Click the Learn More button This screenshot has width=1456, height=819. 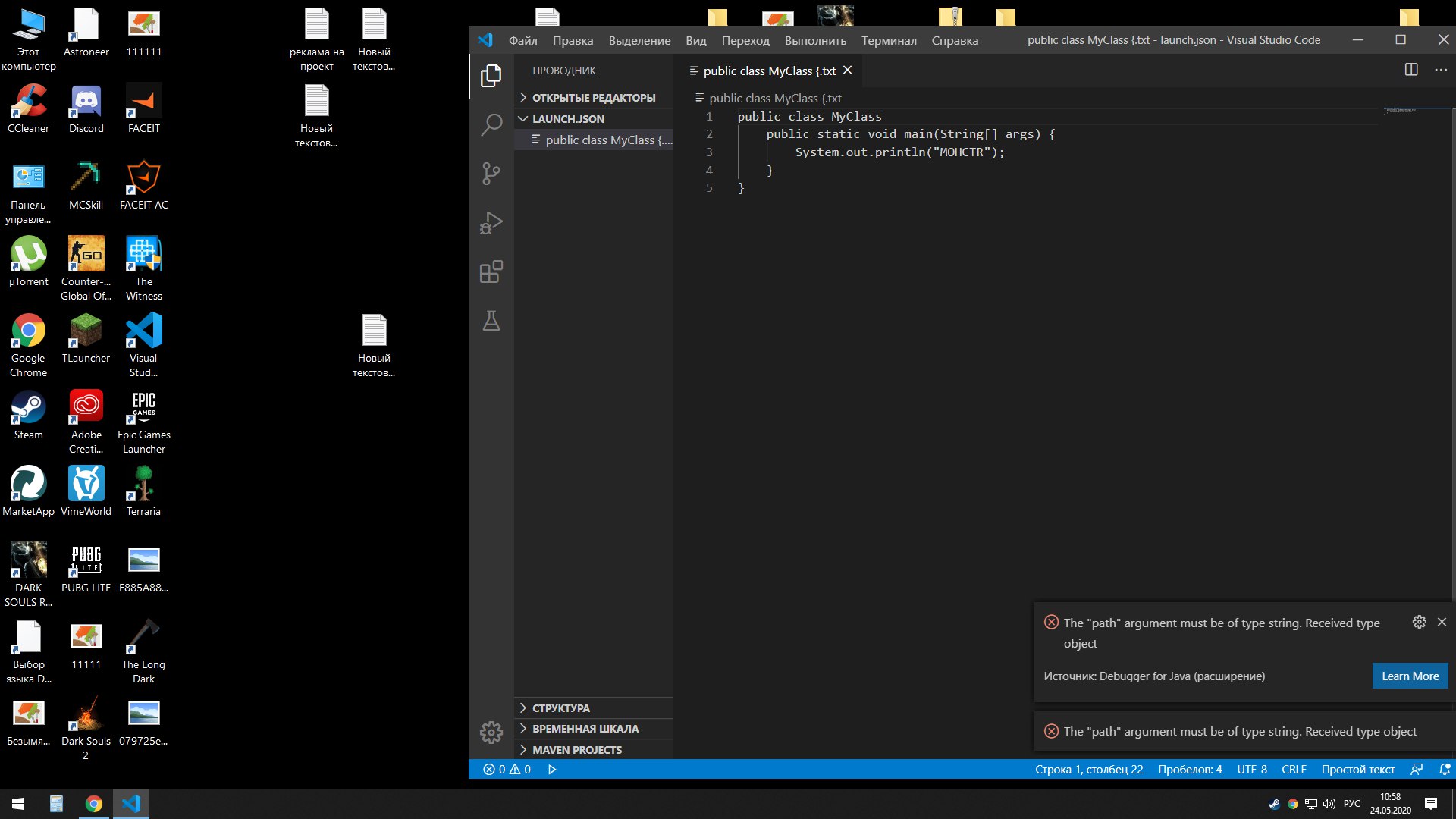pos(1410,676)
